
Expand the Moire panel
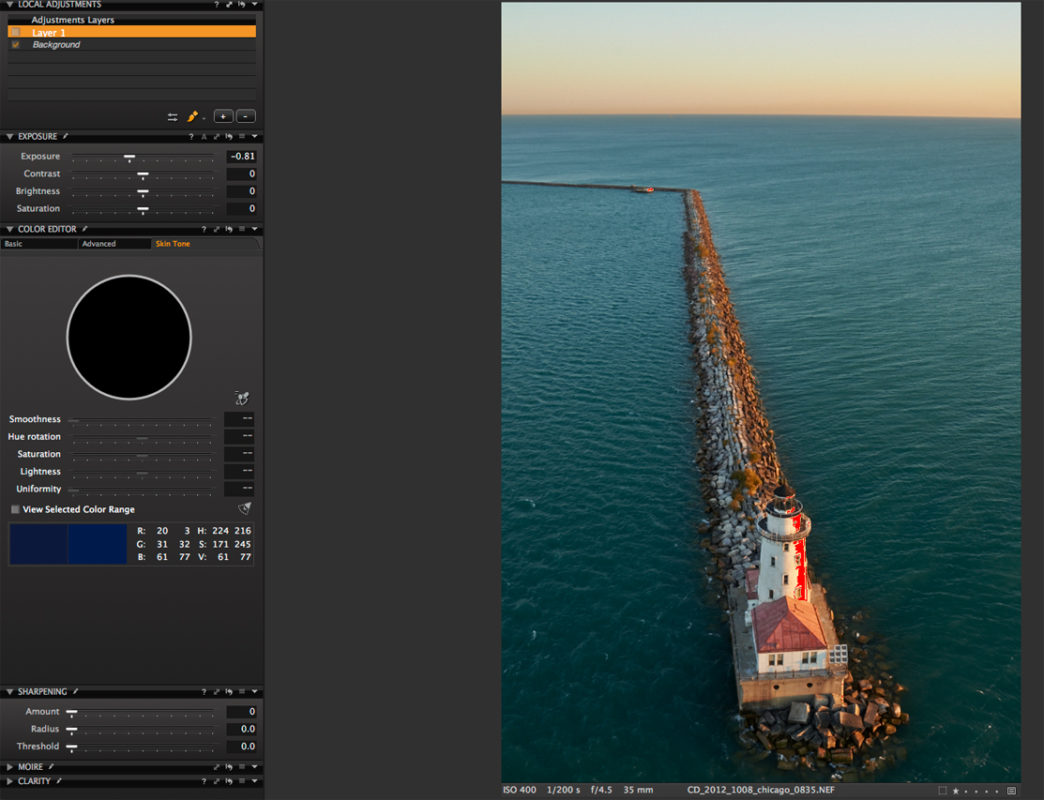click(x=10, y=767)
